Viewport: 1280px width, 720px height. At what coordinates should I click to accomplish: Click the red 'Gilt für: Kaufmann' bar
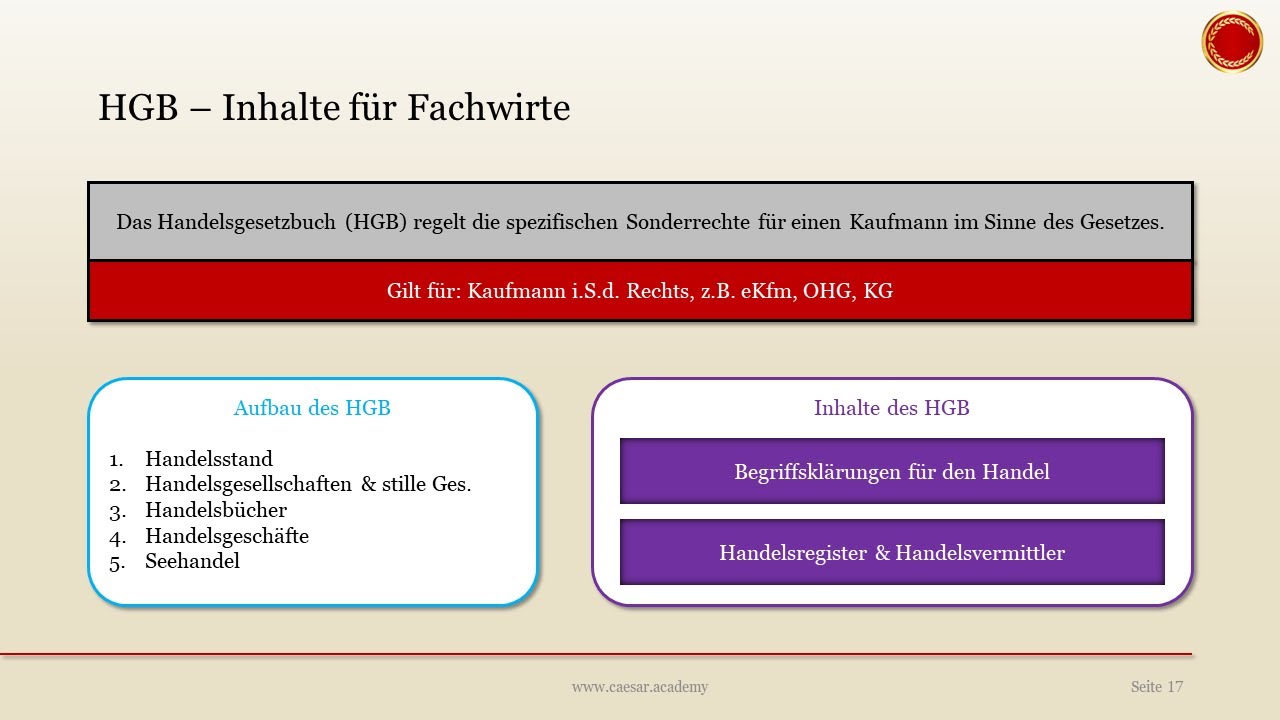tap(640, 291)
